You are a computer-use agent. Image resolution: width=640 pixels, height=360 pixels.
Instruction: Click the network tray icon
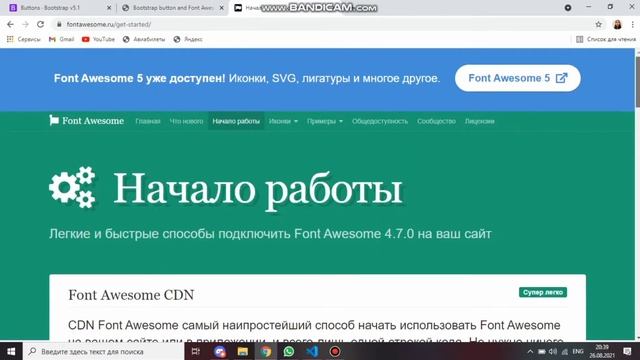point(565,351)
